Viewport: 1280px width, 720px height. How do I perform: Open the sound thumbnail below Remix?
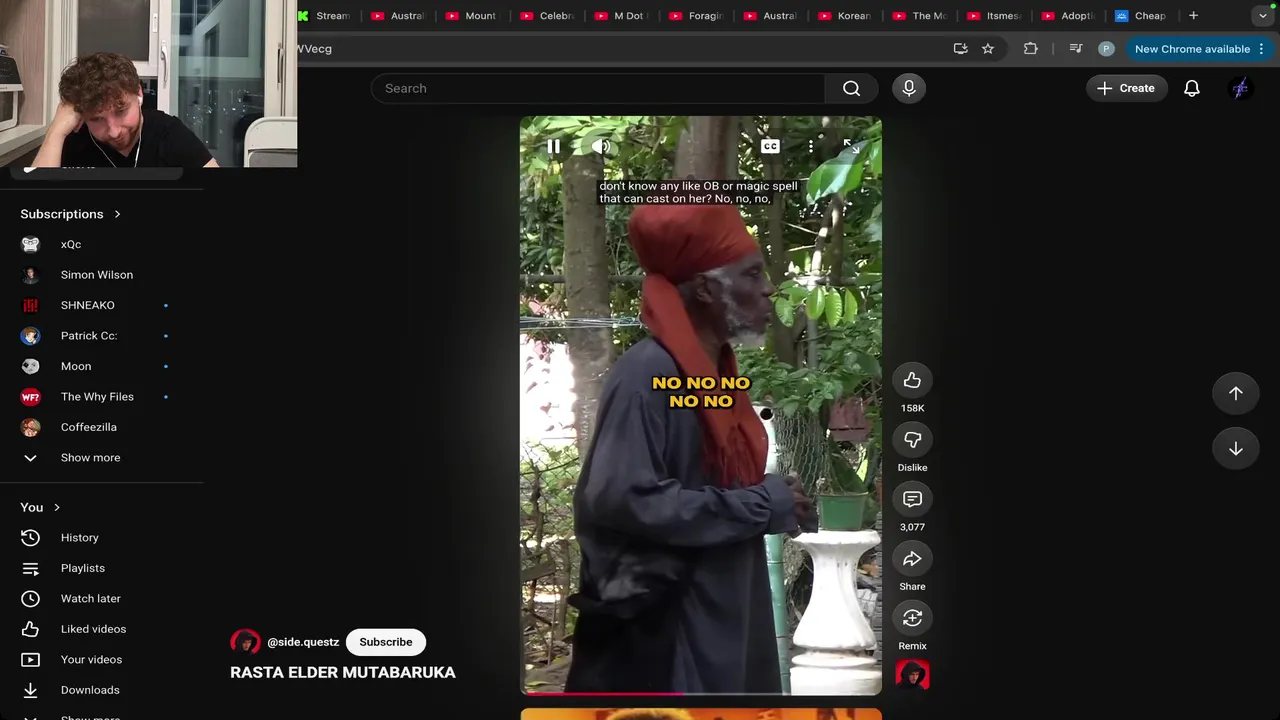[912, 675]
